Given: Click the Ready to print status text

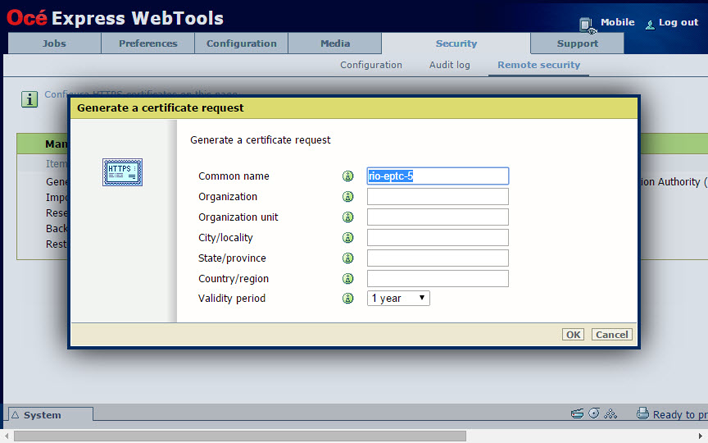Looking at the screenshot, I should [x=680, y=414].
